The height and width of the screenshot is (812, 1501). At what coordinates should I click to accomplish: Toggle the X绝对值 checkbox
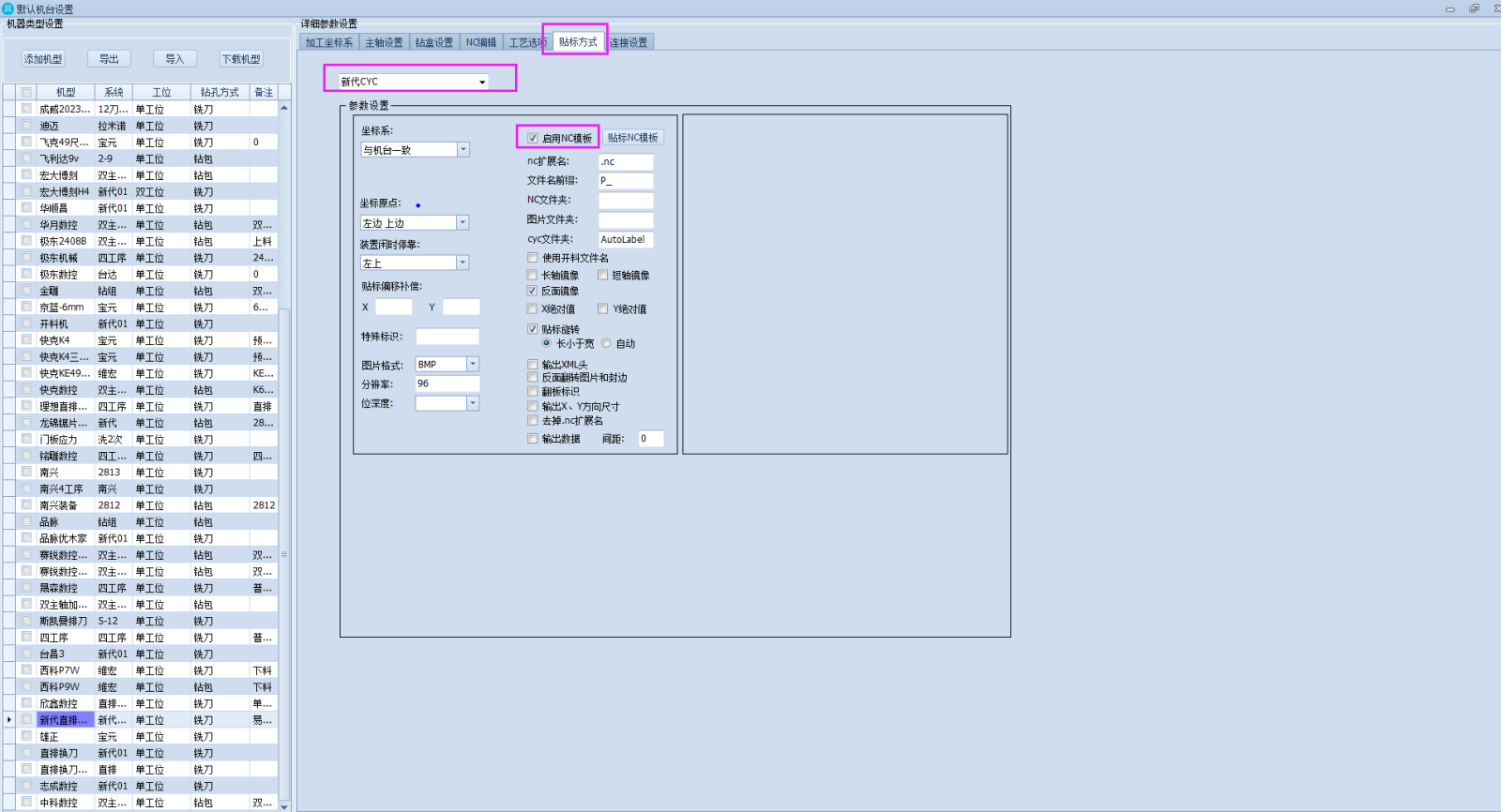tap(532, 308)
